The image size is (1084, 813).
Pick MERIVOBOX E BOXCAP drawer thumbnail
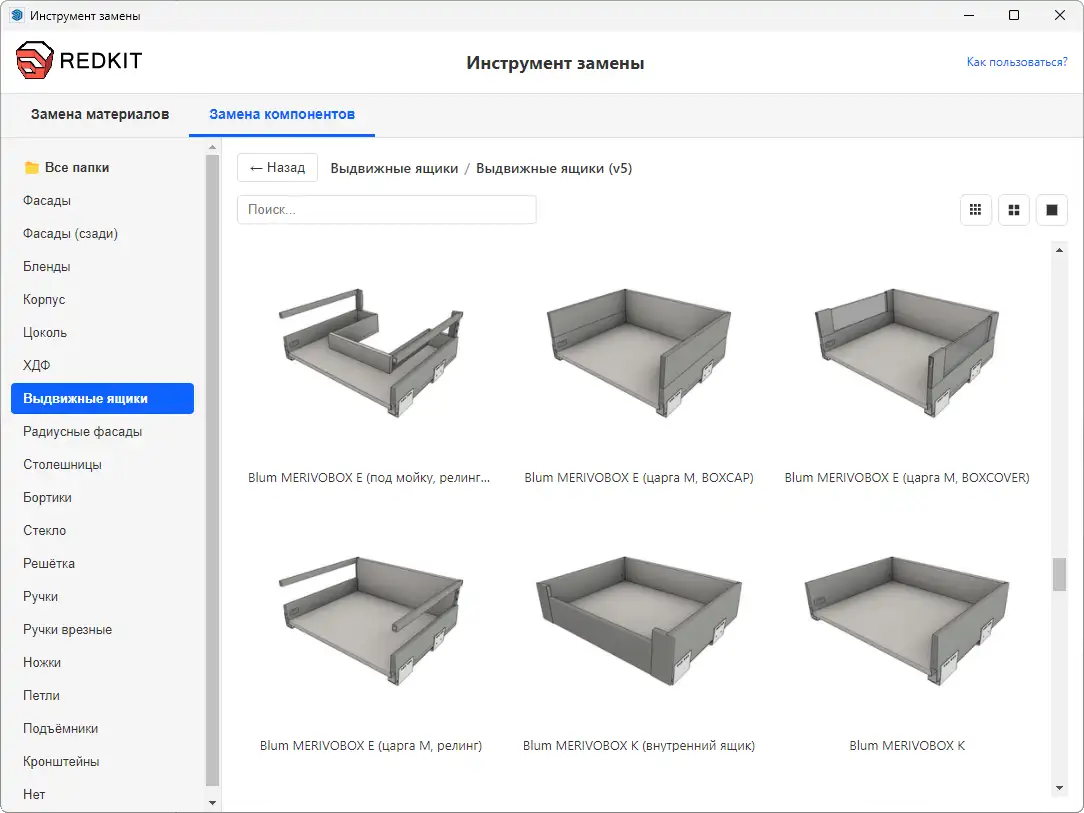[x=639, y=352]
